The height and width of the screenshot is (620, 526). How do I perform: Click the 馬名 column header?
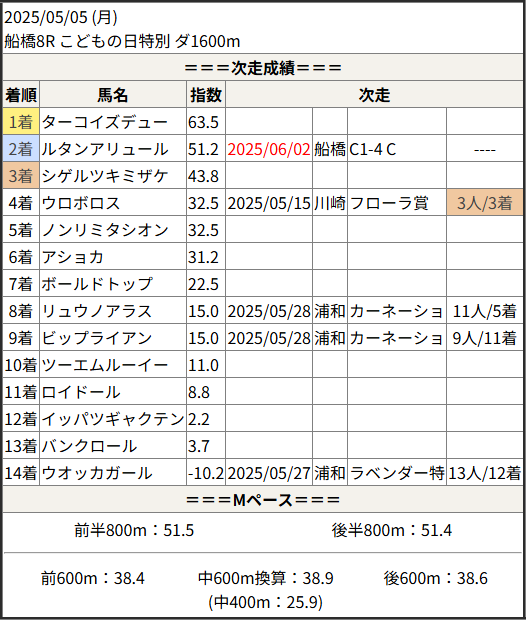click(x=113, y=95)
